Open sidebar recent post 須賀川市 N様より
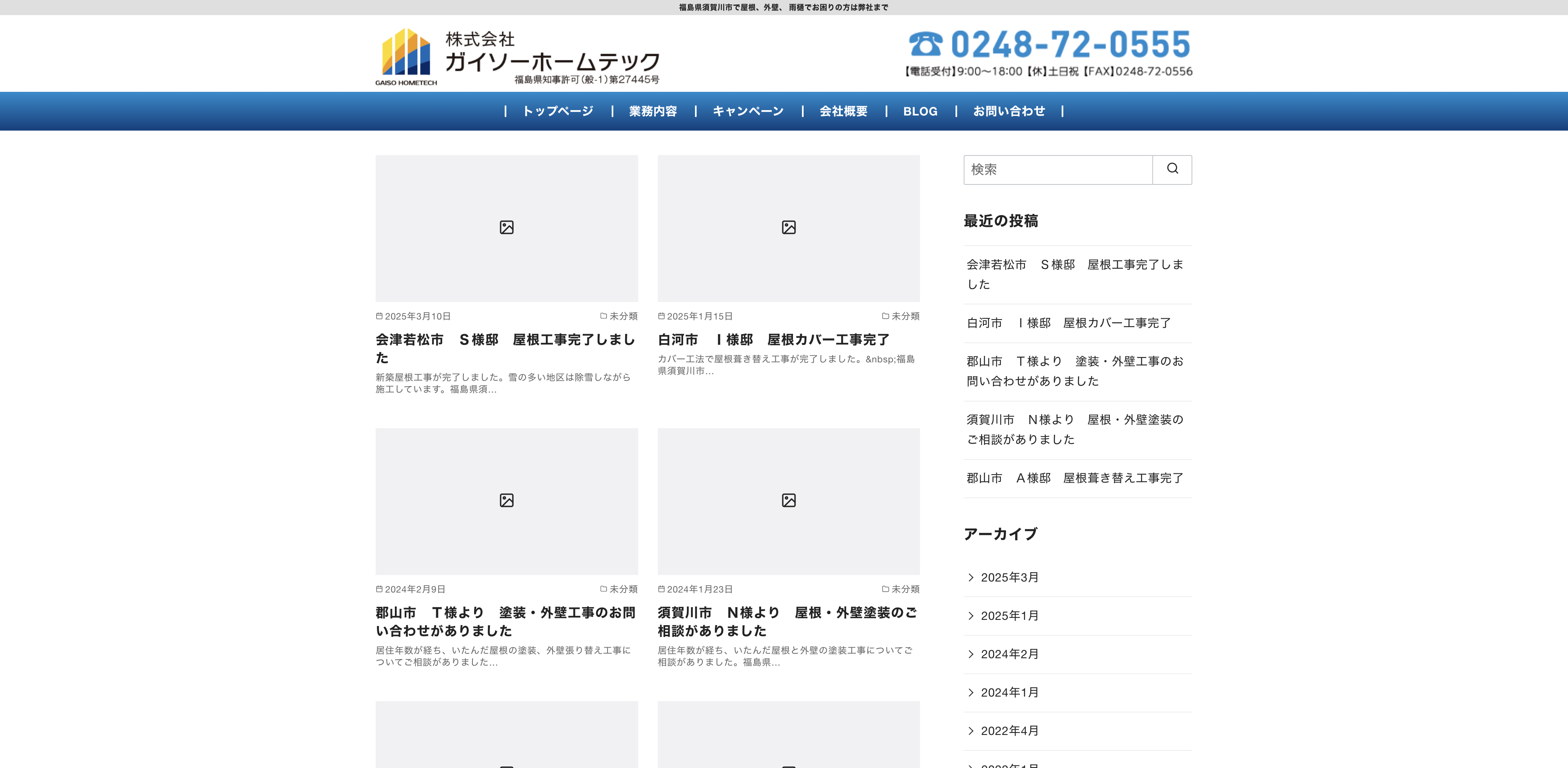Screen dimensions: 1568x768 (x=1074, y=429)
